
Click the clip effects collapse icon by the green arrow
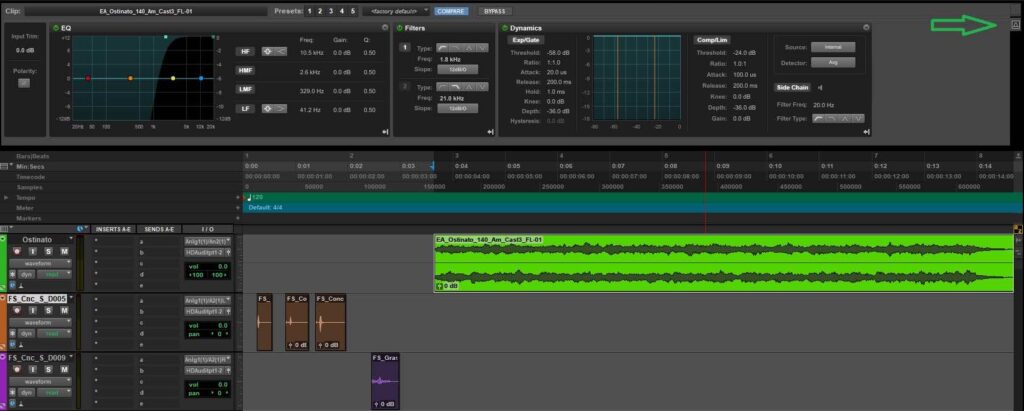(x=1015, y=25)
